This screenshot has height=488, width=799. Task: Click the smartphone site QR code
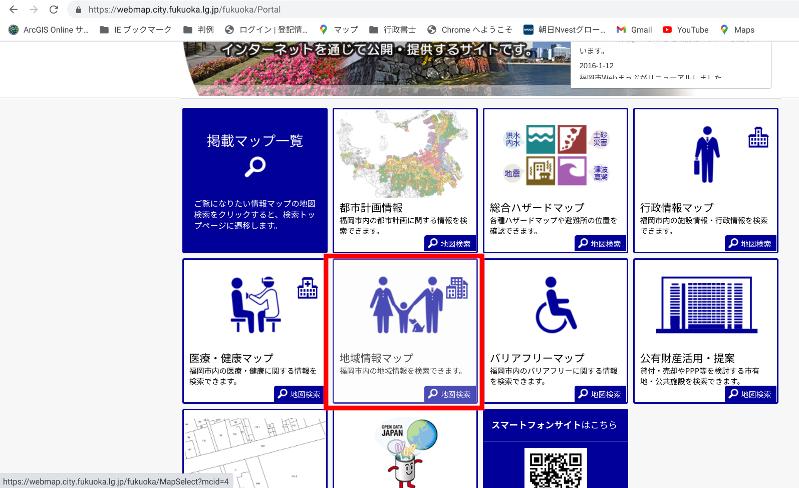click(x=555, y=468)
